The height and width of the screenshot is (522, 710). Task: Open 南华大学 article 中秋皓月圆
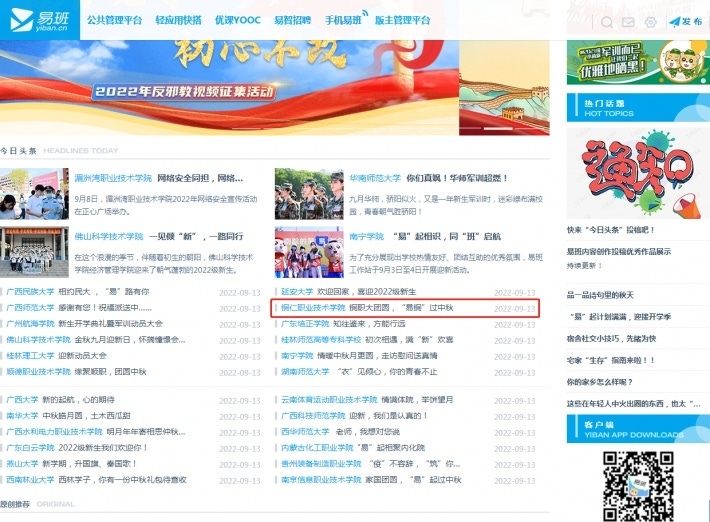(86, 416)
